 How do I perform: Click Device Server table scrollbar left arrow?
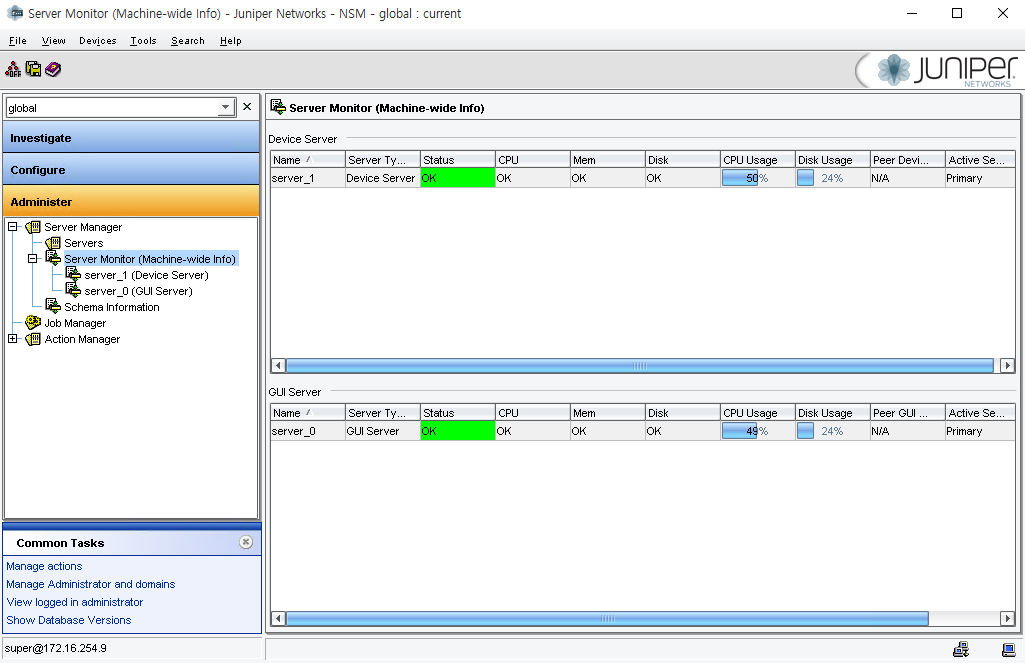tap(278, 366)
